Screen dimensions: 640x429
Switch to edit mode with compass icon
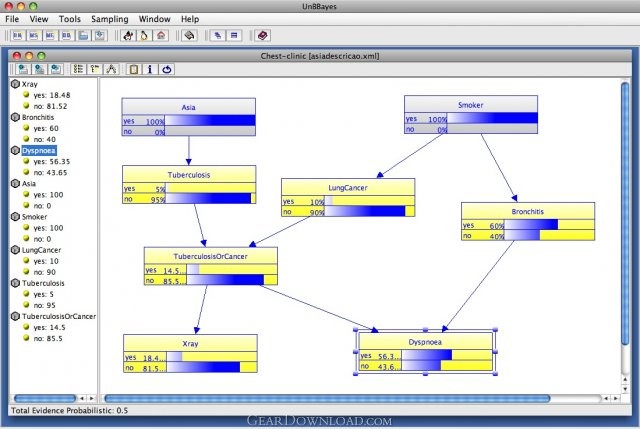pyautogui.click(x=111, y=69)
